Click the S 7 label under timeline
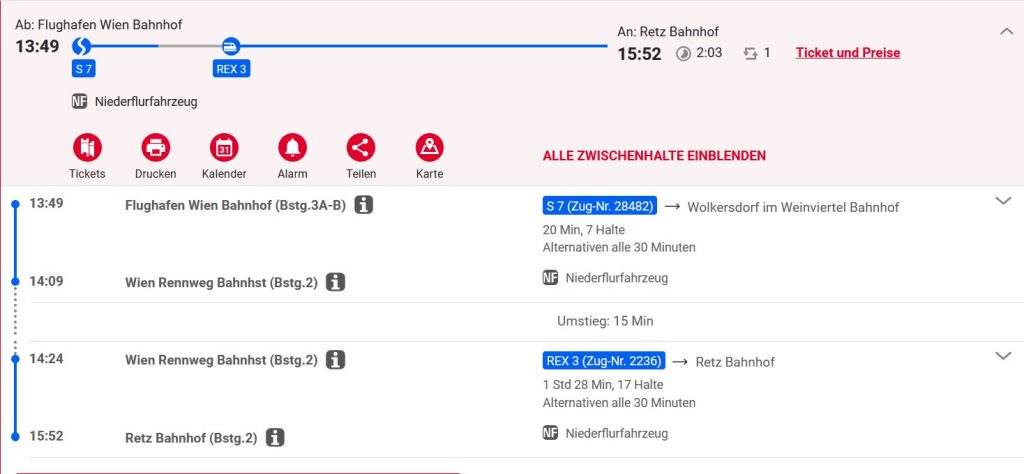The image size is (1024, 474). click(84, 69)
